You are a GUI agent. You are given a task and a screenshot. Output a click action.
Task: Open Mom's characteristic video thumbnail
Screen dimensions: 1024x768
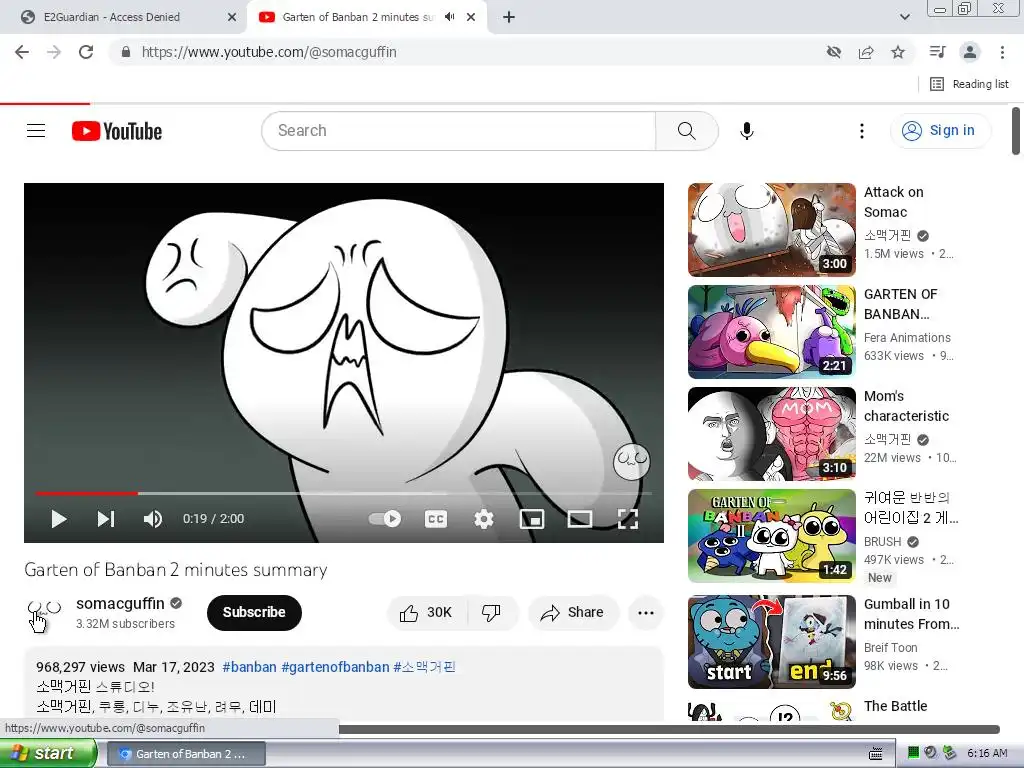point(771,434)
